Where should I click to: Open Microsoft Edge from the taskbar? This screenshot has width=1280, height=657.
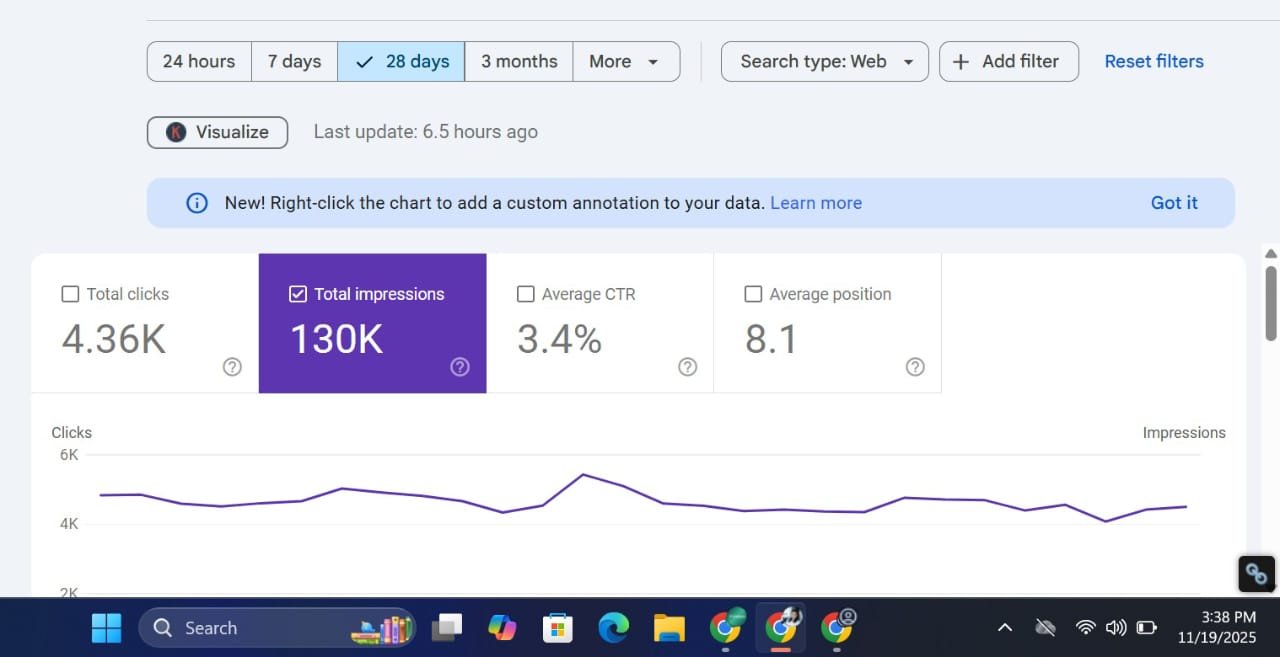pyautogui.click(x=613, y=628)
